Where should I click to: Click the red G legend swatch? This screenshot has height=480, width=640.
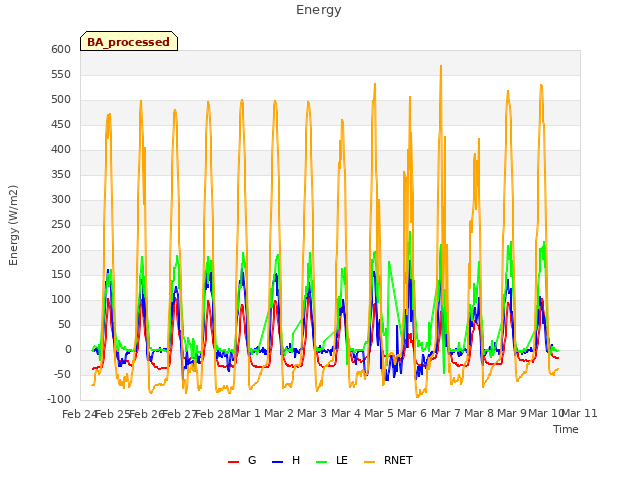click(x=233, y=462)
